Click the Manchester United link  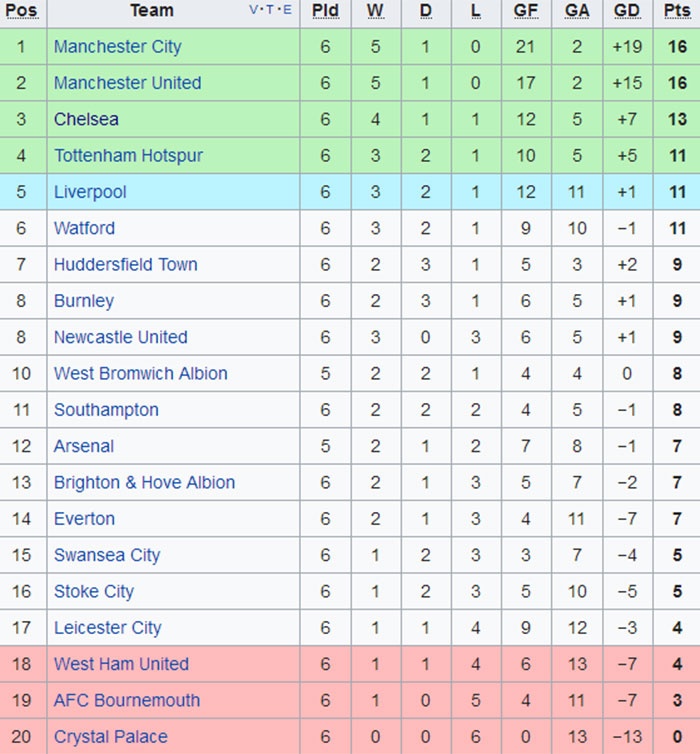point(127,83)
